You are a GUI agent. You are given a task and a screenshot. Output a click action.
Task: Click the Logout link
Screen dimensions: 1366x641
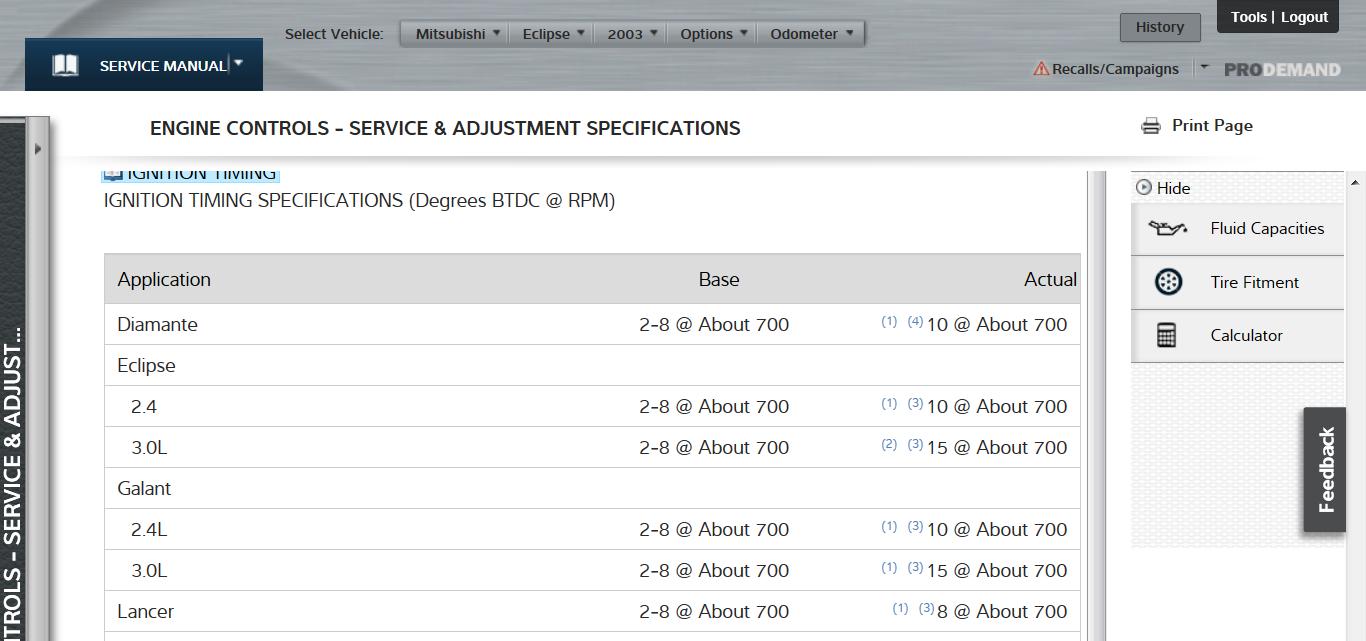[1304, 17]
